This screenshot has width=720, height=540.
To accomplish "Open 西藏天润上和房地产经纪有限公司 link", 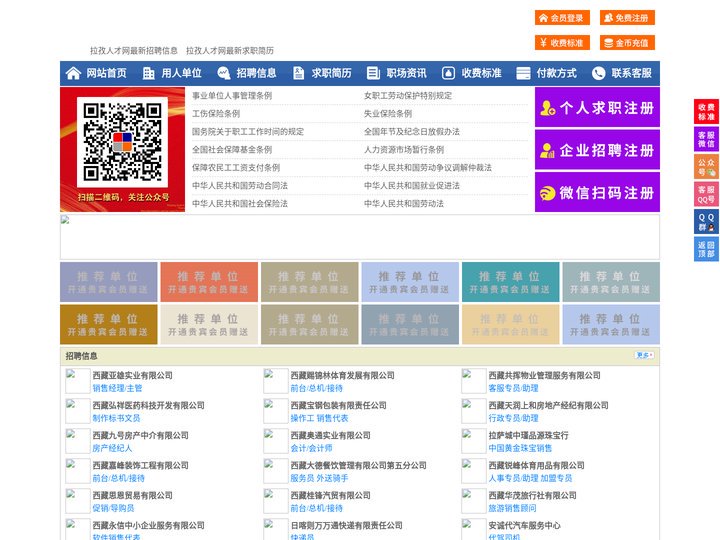I will click(x=548, y=405).
